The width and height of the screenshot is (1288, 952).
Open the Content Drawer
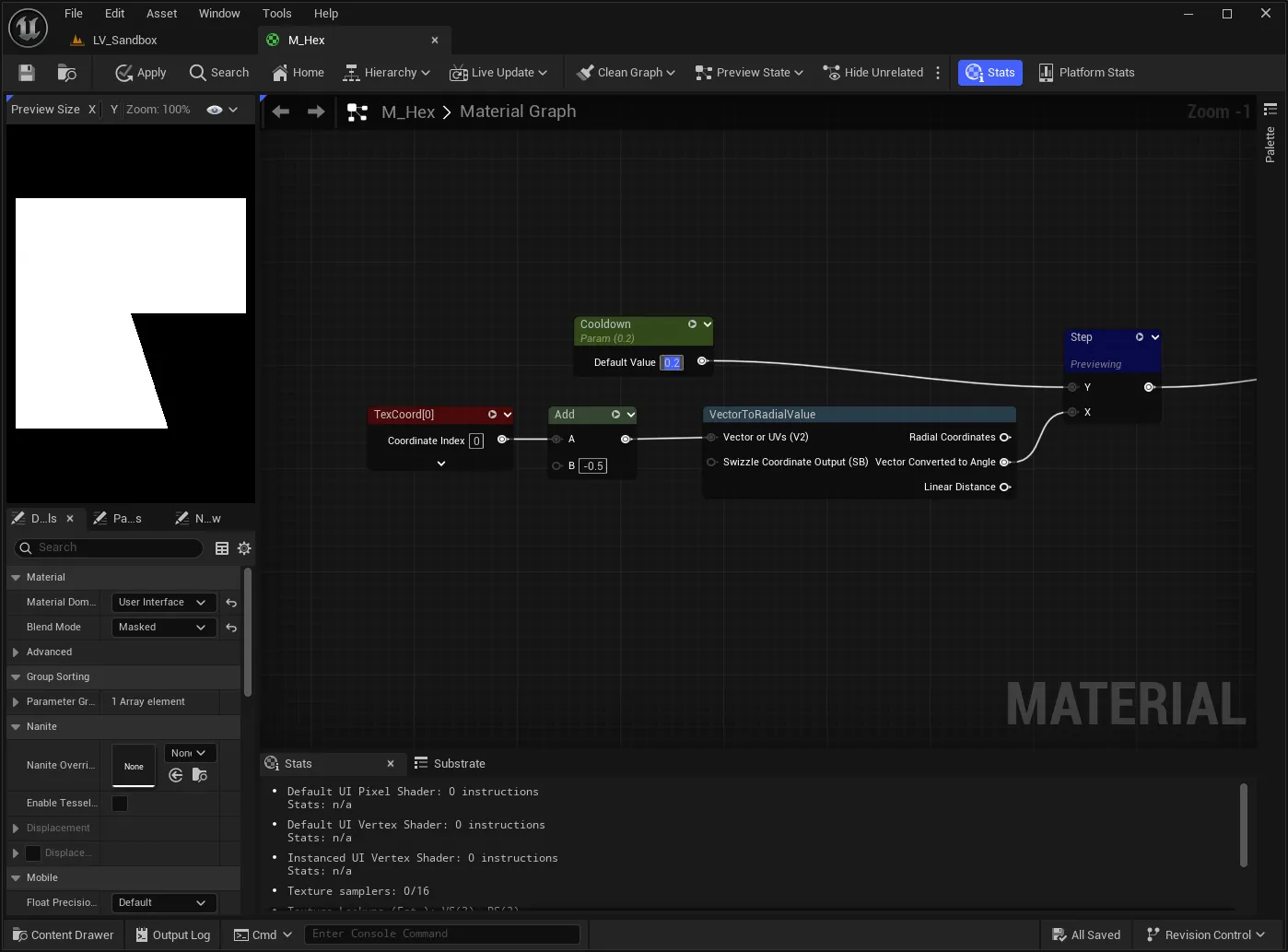[x=64, y=935]
